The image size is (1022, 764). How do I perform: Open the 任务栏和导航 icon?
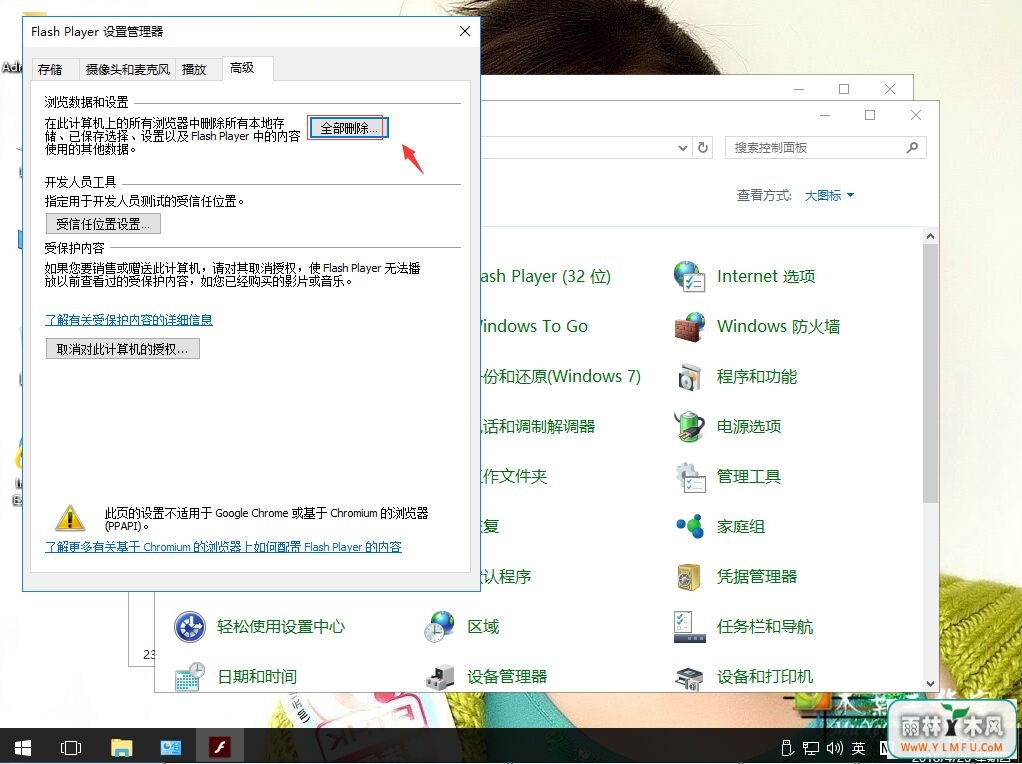[690, 626]
